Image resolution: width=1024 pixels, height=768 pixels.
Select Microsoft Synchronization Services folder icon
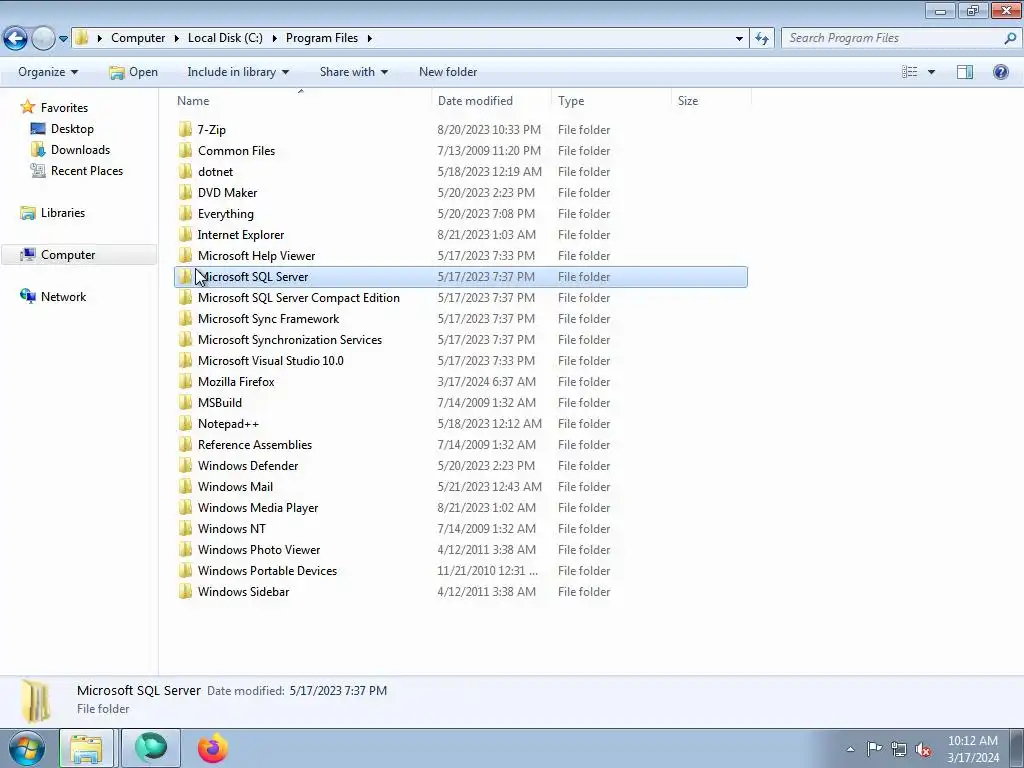click(185, 339)
